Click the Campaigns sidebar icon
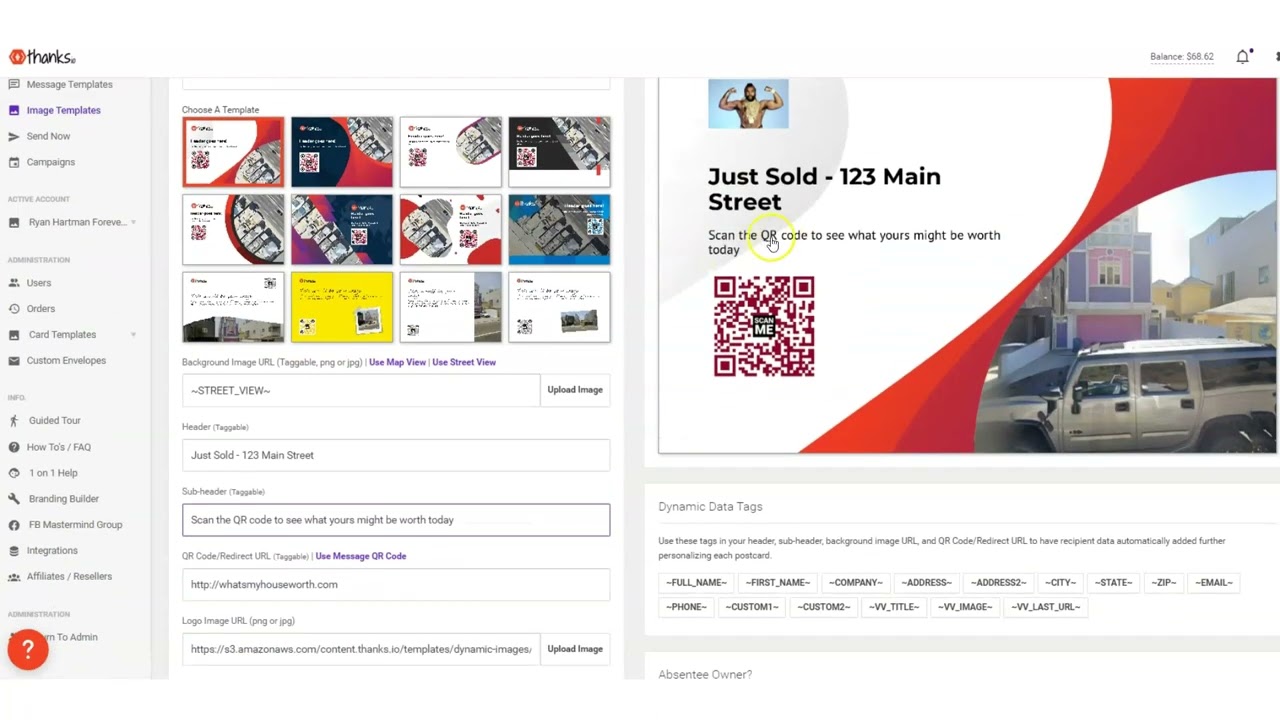This screenshot has width=1280, height=720. pyautogui.click(x=14, y=163)
